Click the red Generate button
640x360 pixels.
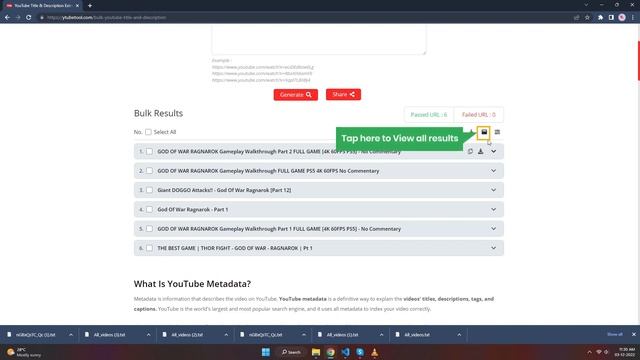tap(296, 95)
